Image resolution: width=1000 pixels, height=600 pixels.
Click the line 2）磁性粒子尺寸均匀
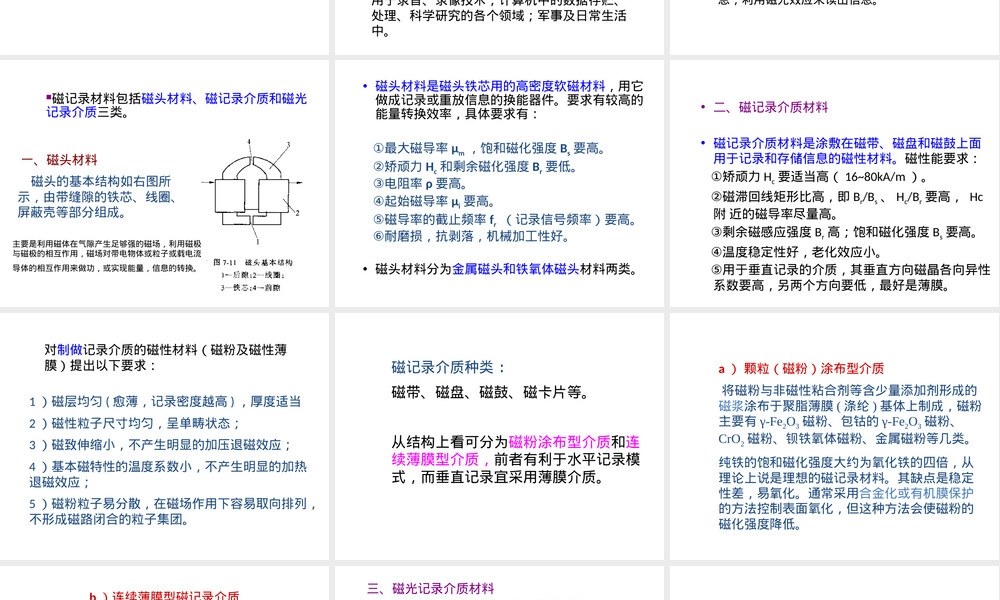coord(135,423)
